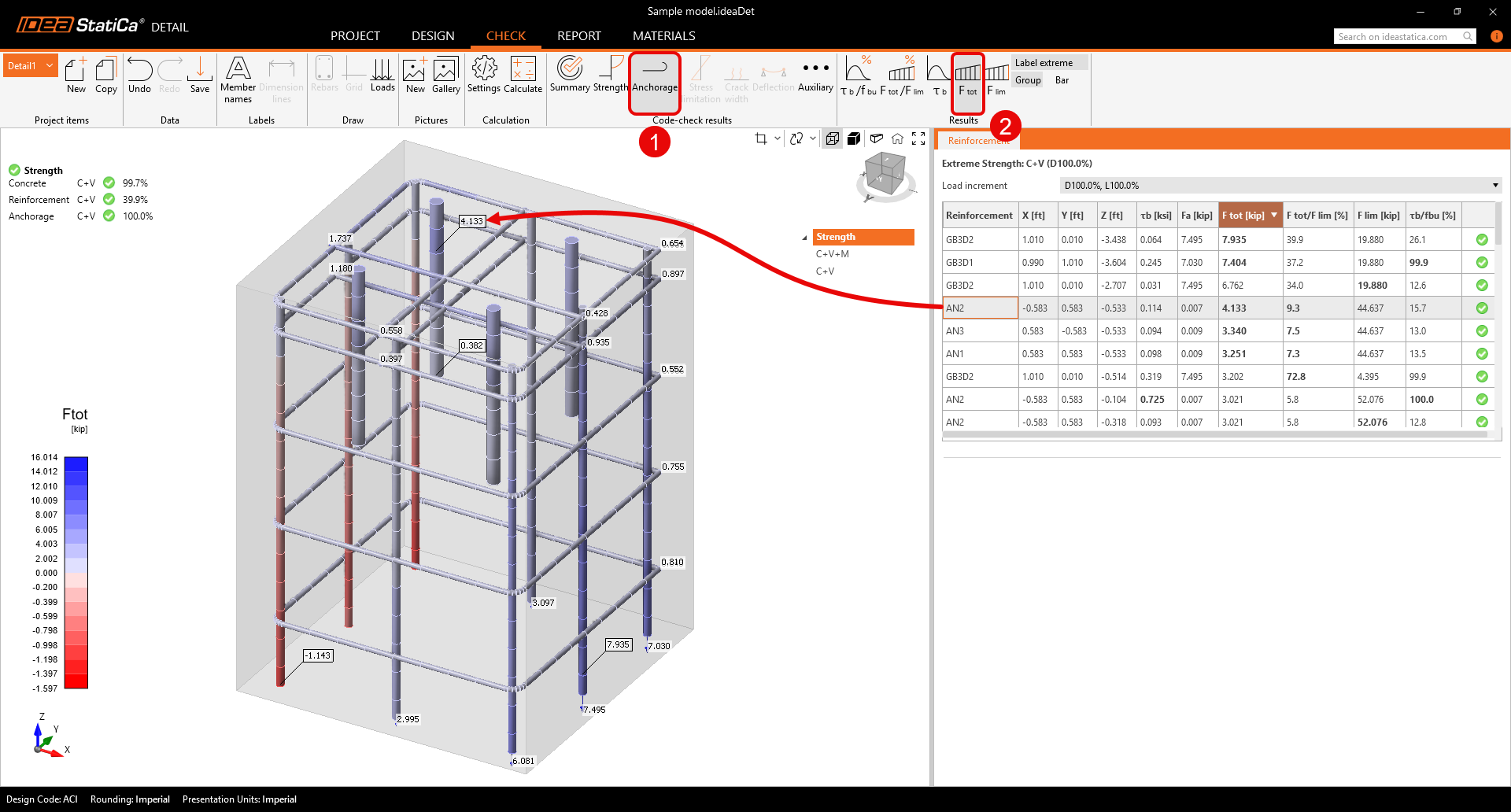Sort by F tot/F lim [%] column header

pos(1317,216)
